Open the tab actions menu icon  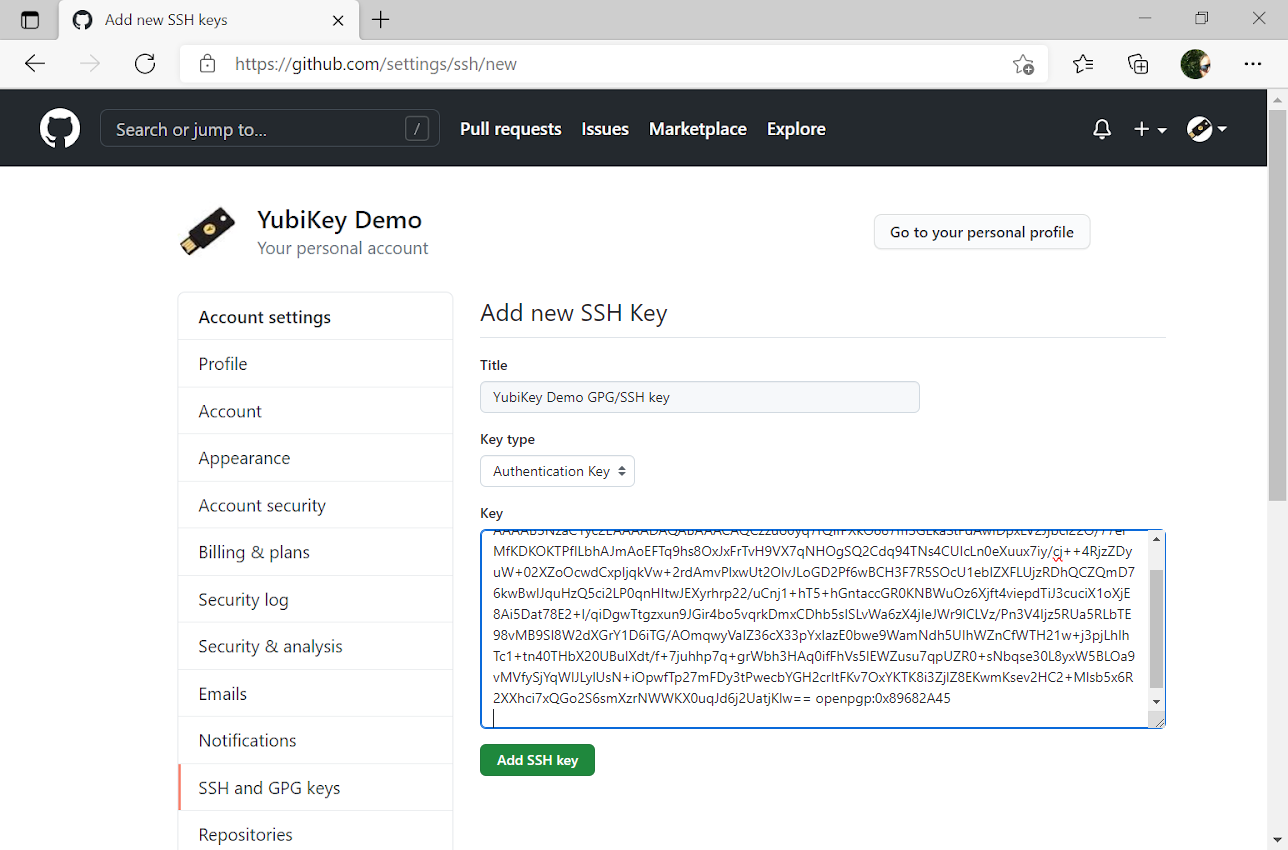30,20
